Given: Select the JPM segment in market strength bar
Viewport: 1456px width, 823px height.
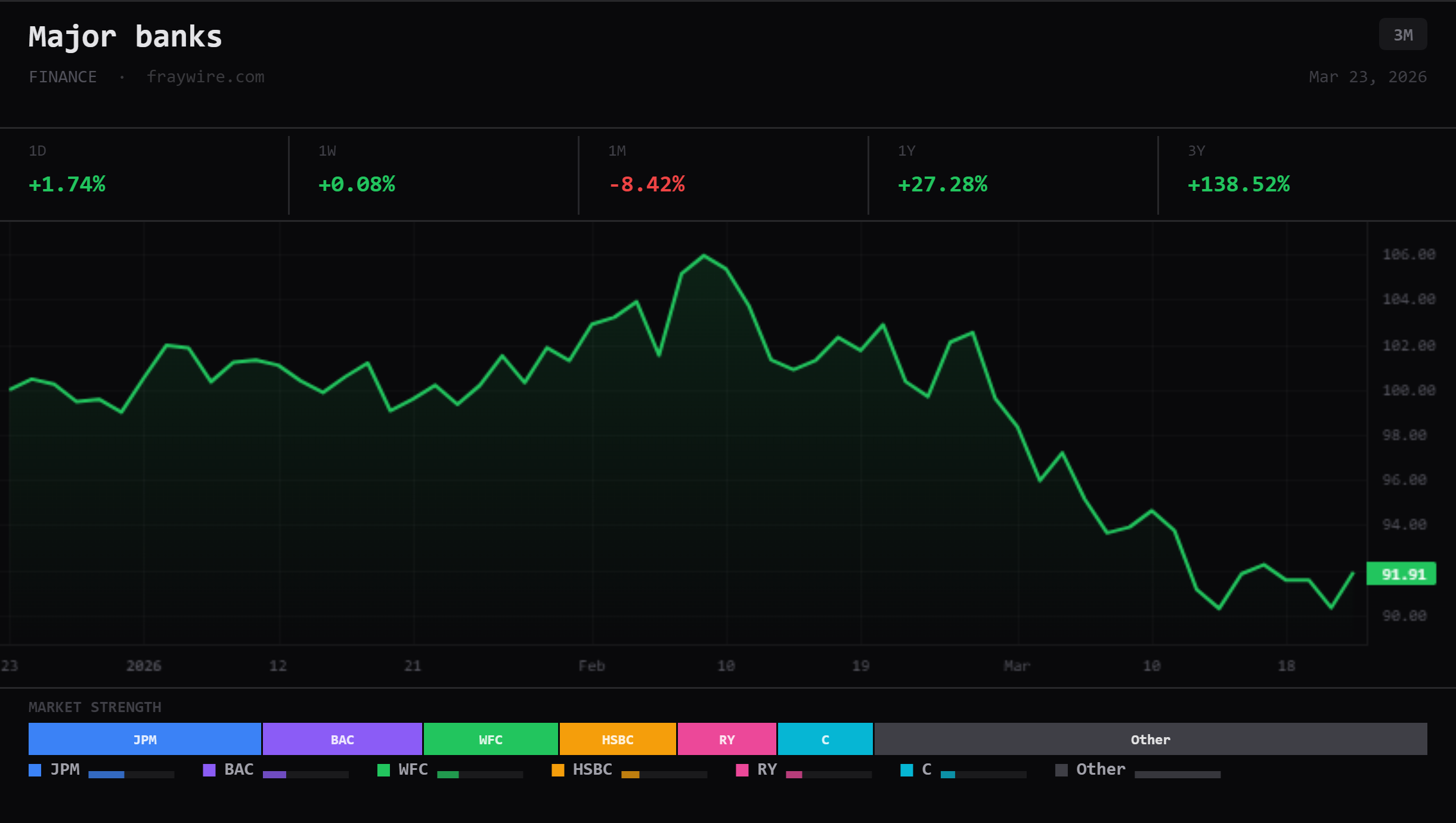Looking at the screenshot, I should pyautogui.click(x=144, y=739).
